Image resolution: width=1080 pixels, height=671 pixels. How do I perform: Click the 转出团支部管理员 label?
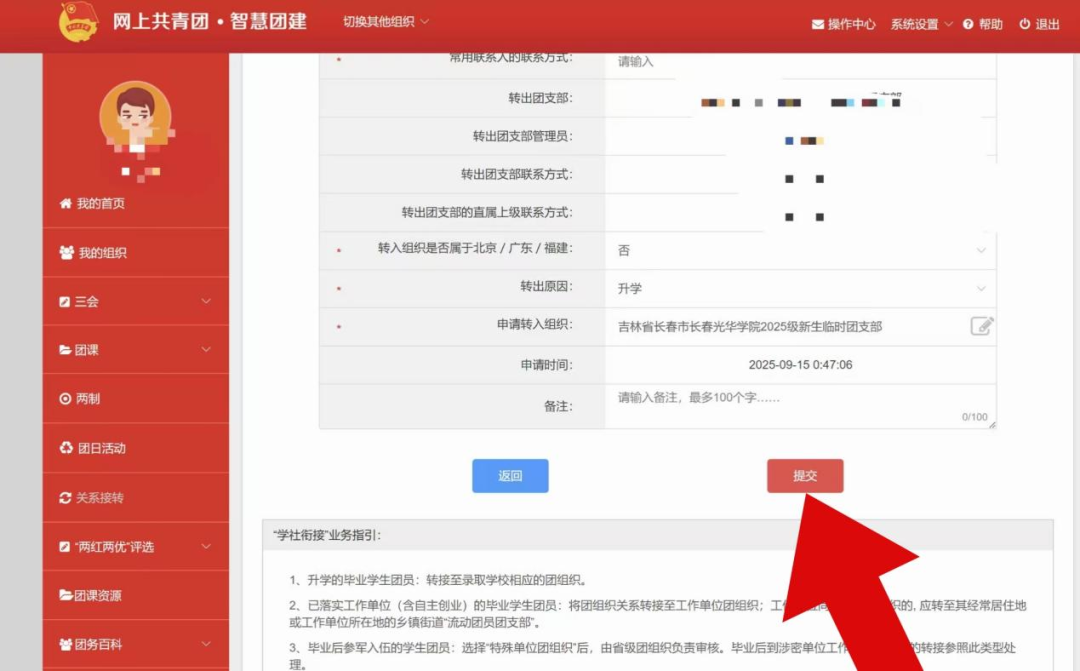coord(522,136)
